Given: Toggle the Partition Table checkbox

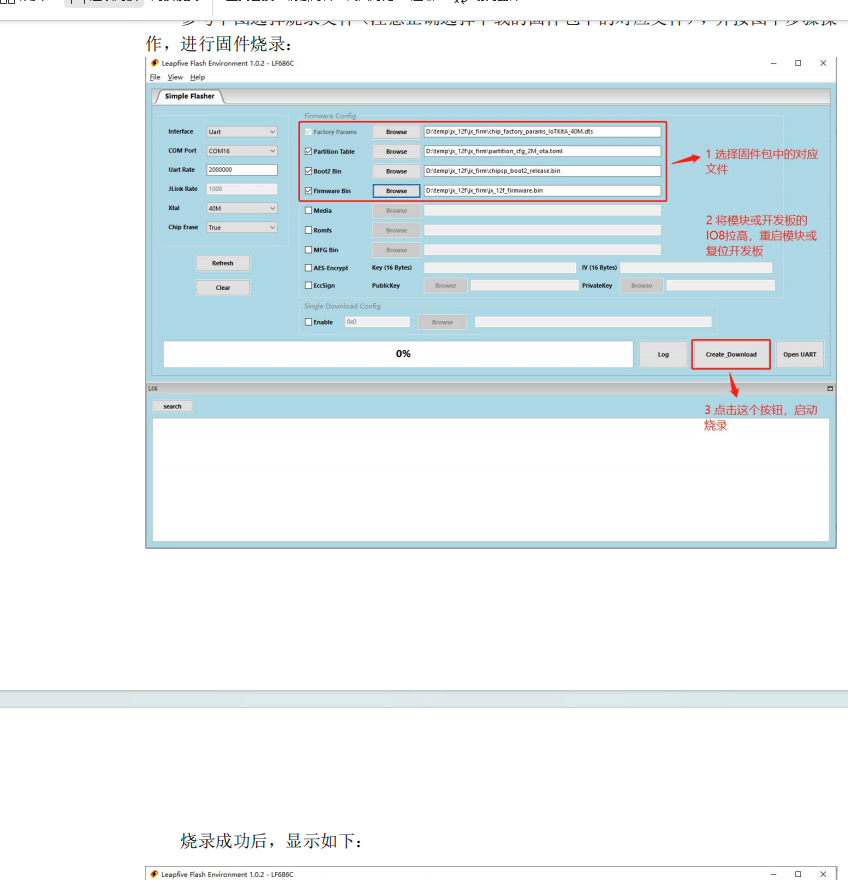Looking at the screenshot, I should point(308,151).
